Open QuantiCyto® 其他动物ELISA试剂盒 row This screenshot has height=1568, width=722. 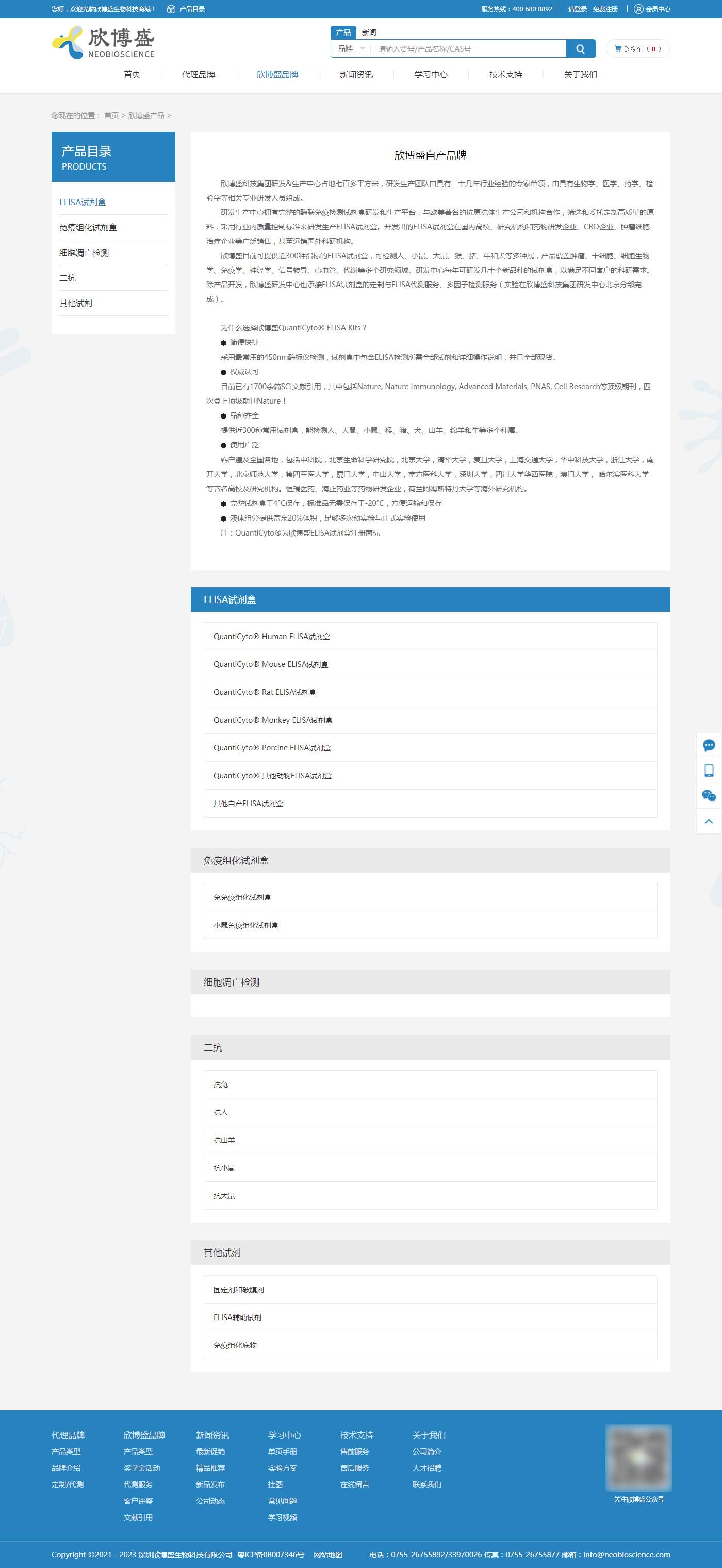431,775
